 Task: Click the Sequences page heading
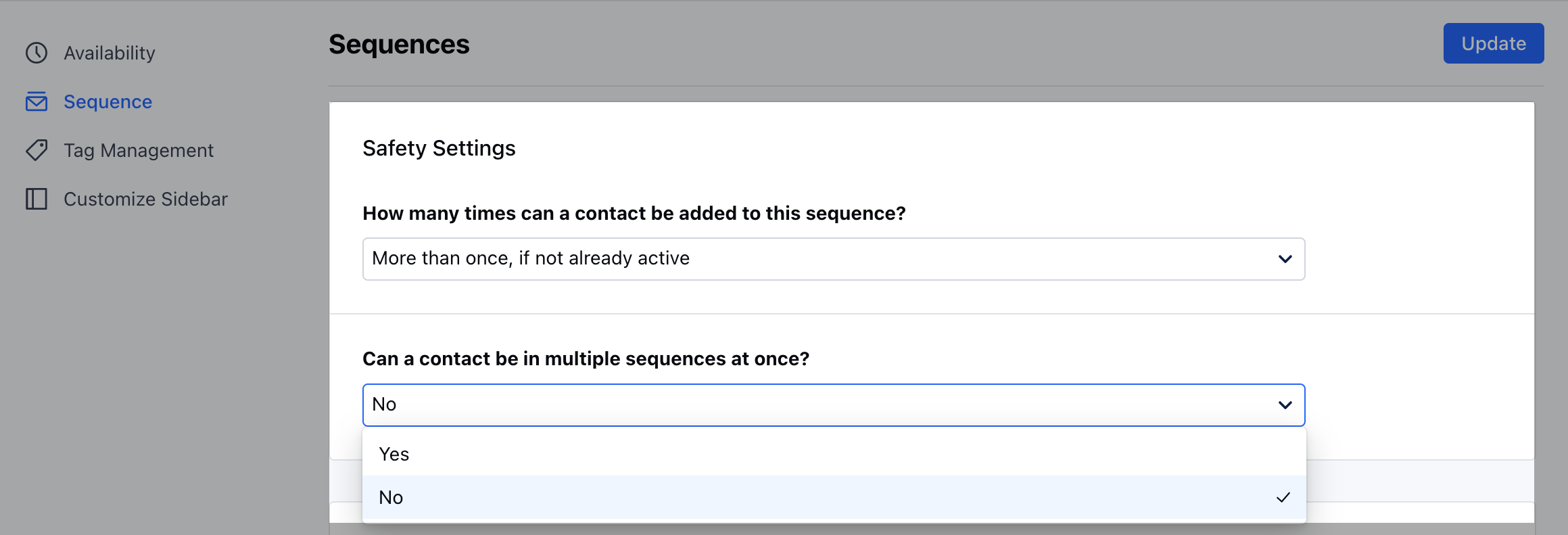[x=399, y=45]
